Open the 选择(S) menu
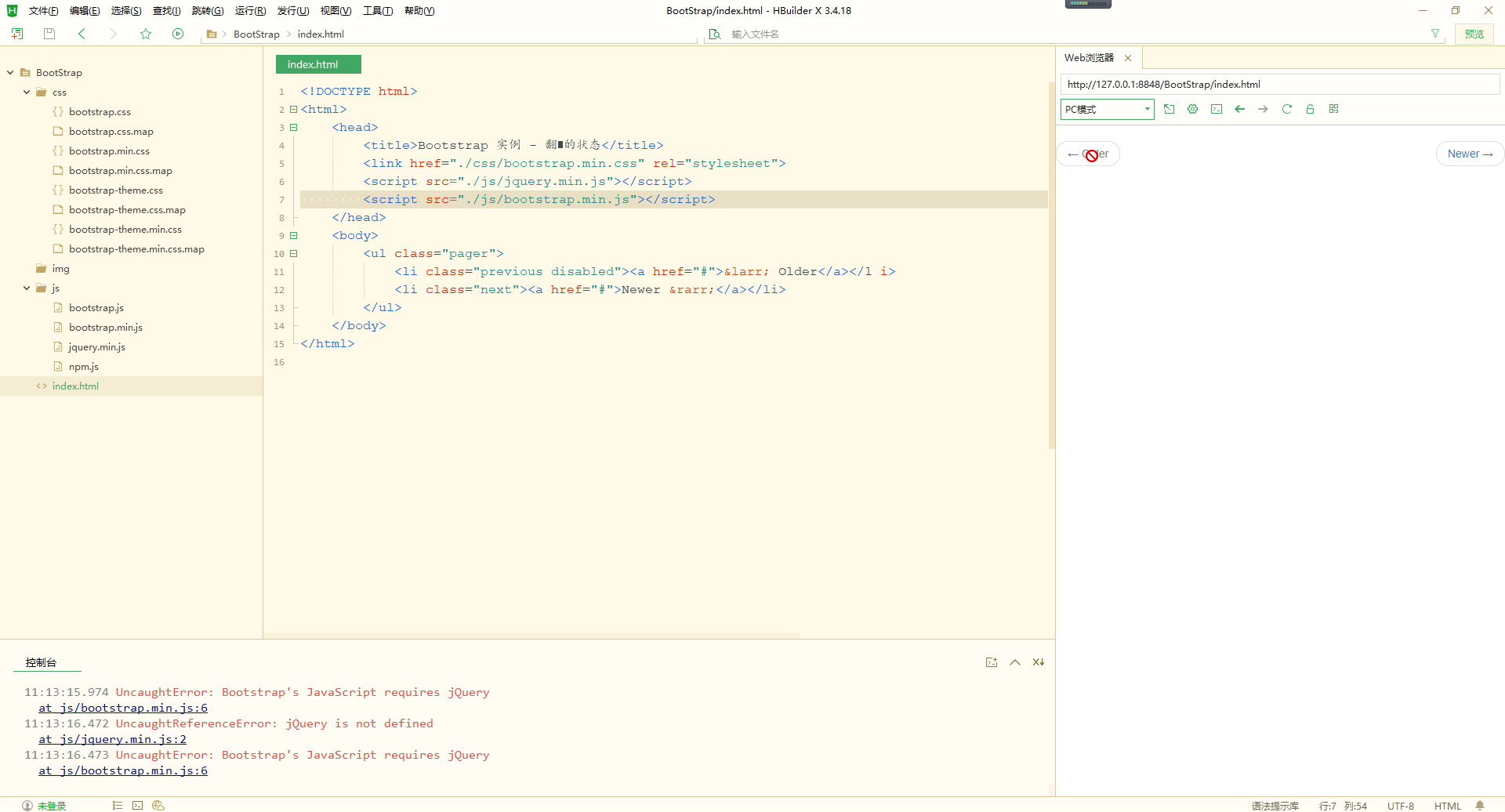This screenshot has width=1505, height=812. point(126,11)
